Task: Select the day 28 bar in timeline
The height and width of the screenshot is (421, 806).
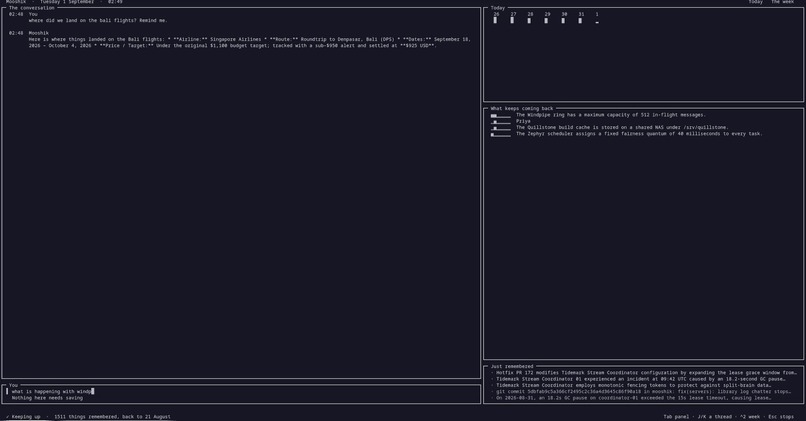Action: (529, 21)
